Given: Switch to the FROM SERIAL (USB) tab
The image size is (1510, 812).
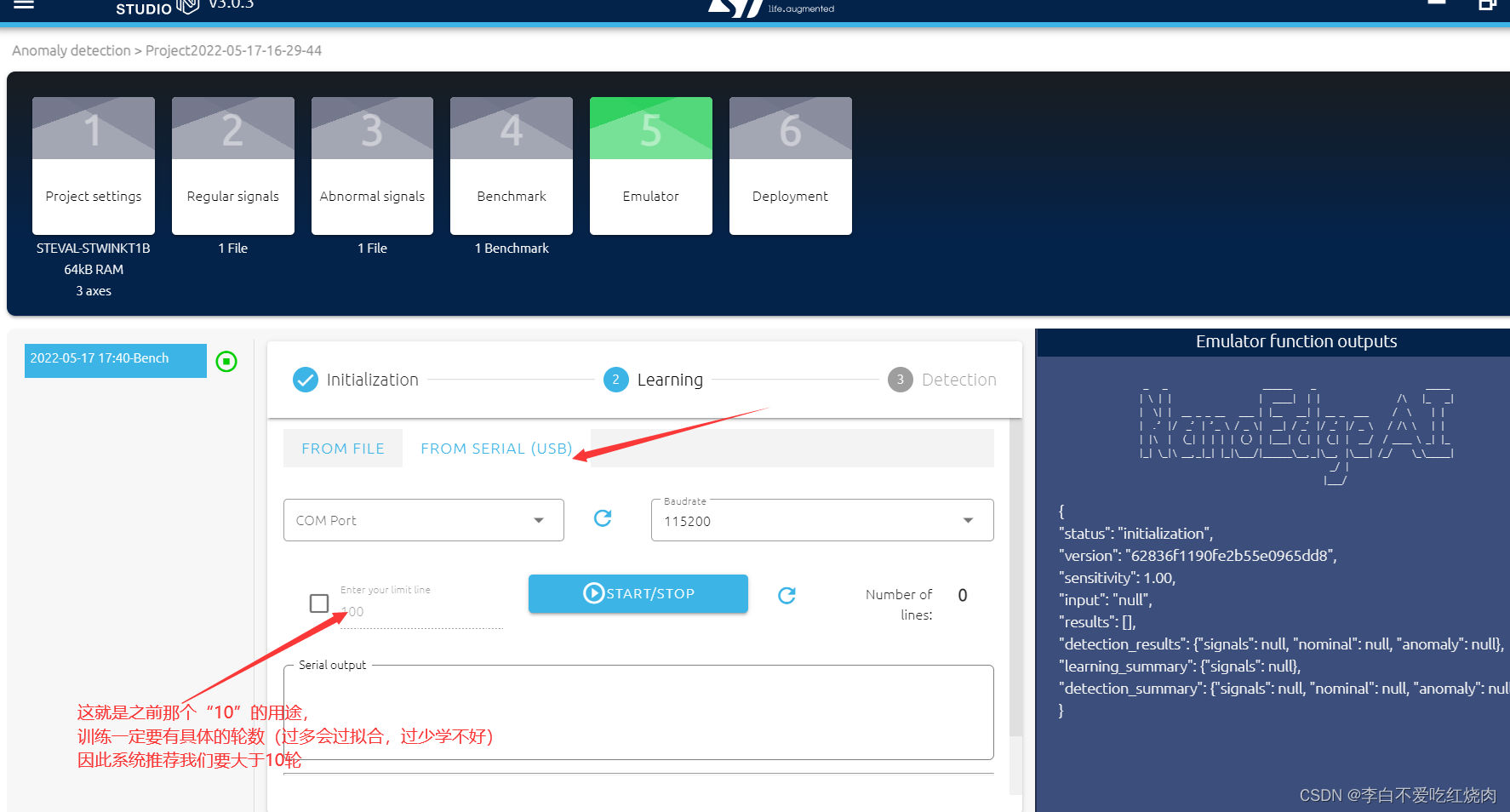Looking at the screenshot, I should tap(496, 449).
